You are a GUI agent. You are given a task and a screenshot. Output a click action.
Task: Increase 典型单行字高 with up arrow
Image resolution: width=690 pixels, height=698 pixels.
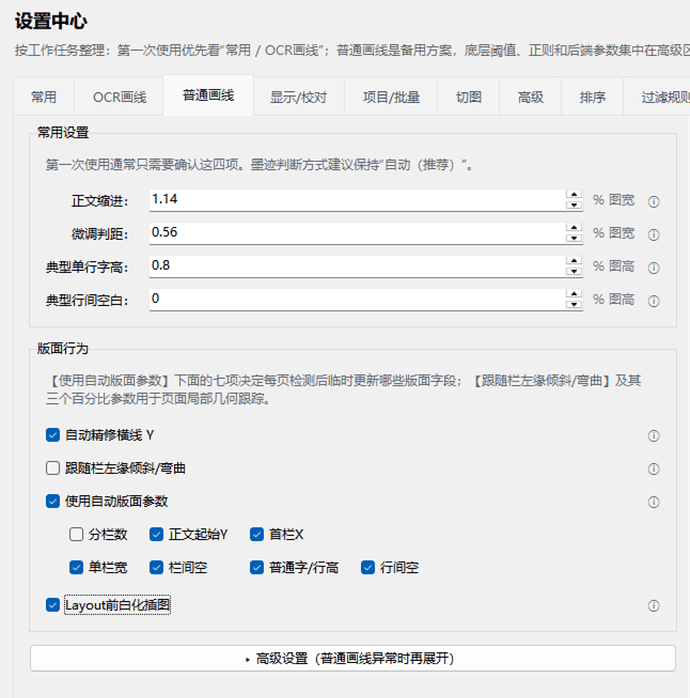point(574,260)
